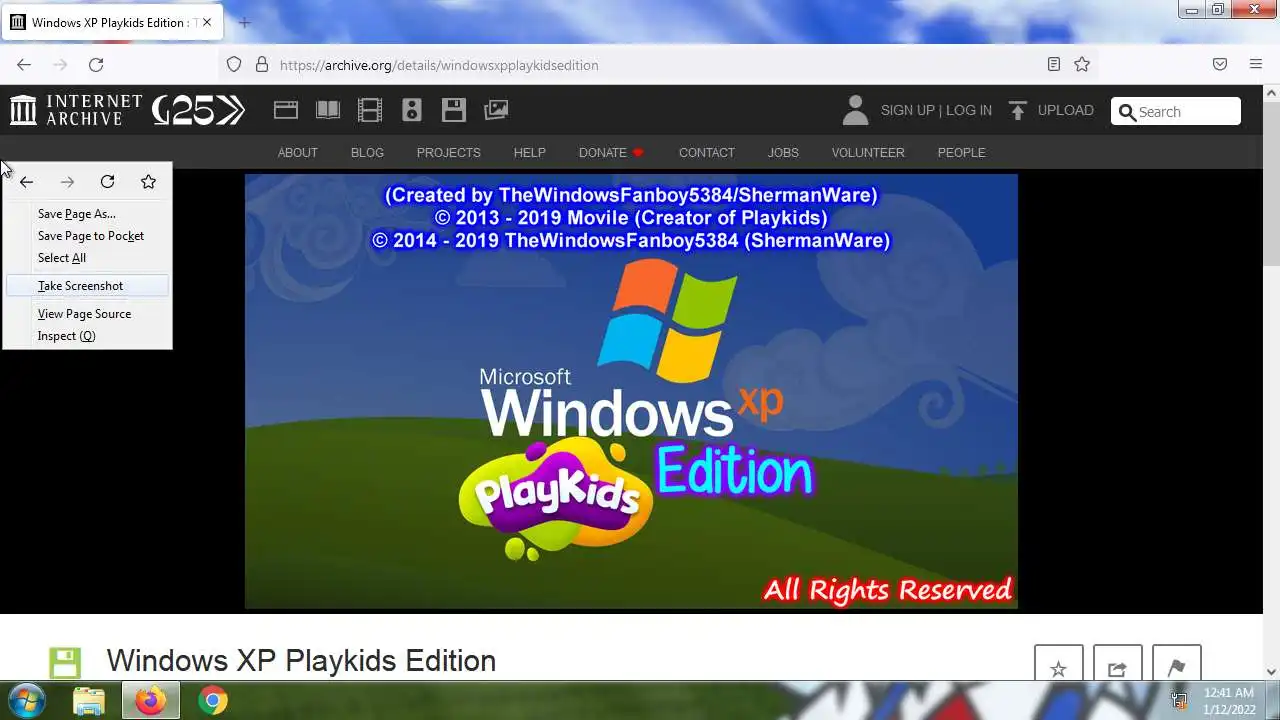1280x720 pixels.
Task: Click the context menu Forward arrow
Action: (x=67, y=181)
